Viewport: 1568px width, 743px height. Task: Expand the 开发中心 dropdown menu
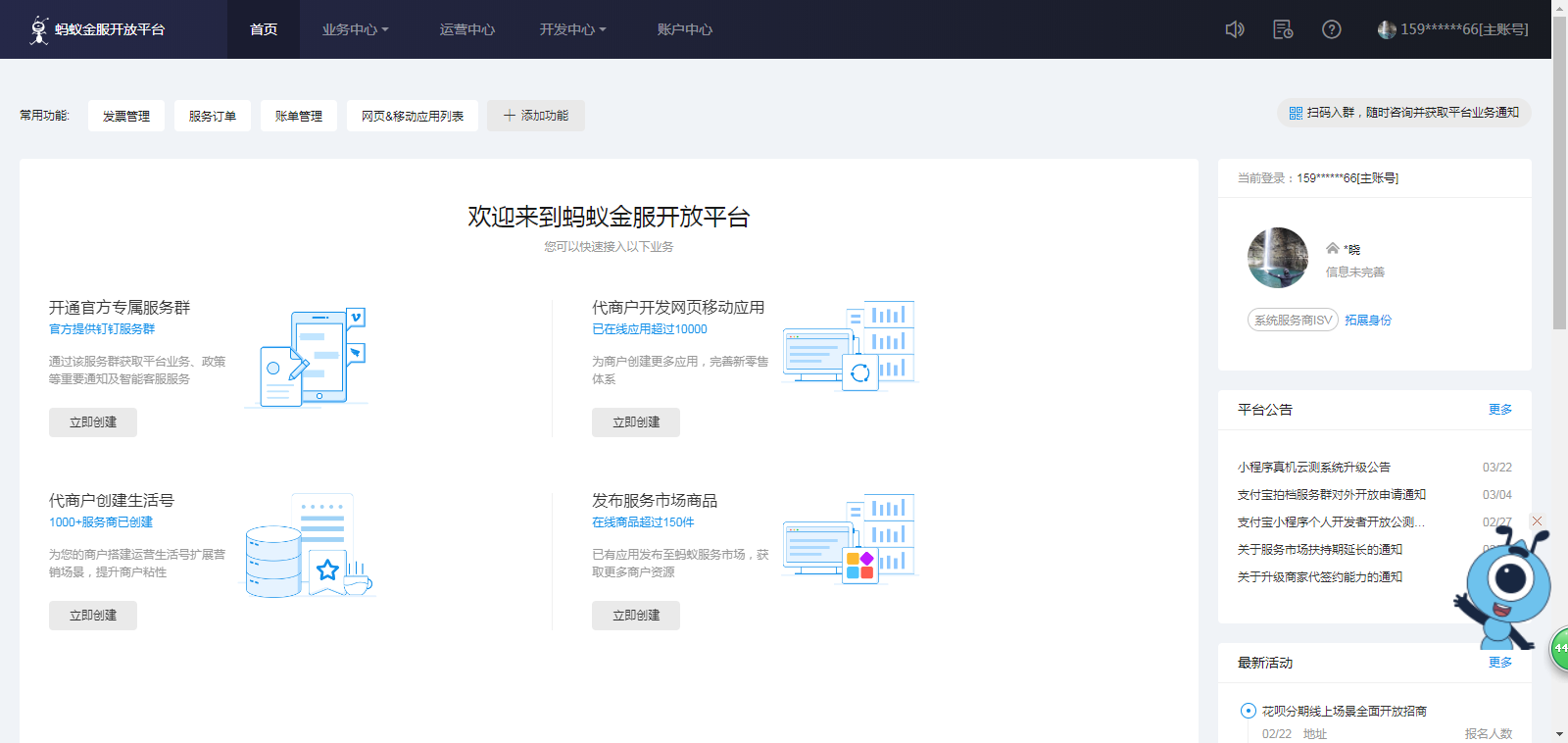pyautogui.click(x=573, y=29)
